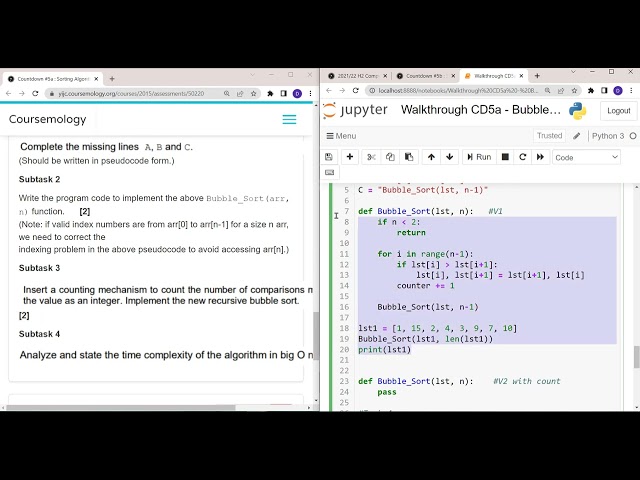The width and height of the screenshot is (640, 480).
Task: Select the Countdown #5a Sorting Algori tab
Action: pyautogui.click(x=53, y=79)
